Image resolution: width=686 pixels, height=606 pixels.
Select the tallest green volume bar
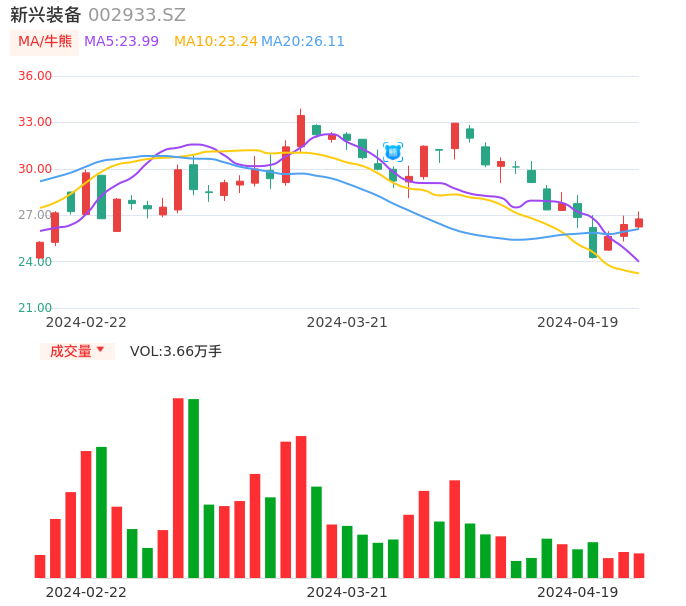pyautogui.click(x=193, y=488)
